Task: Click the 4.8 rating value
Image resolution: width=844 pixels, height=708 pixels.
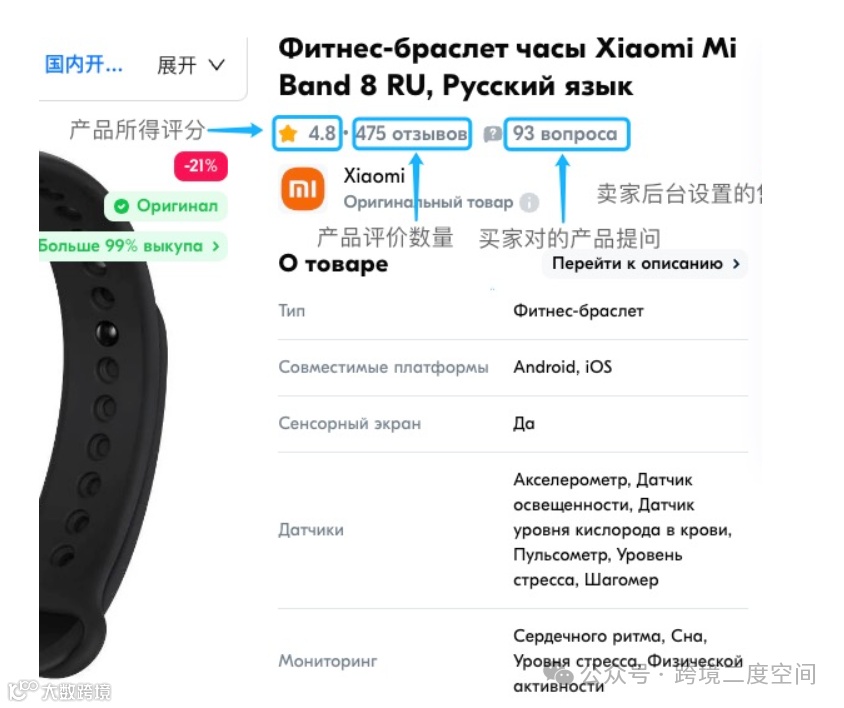Action: point(321,133)
